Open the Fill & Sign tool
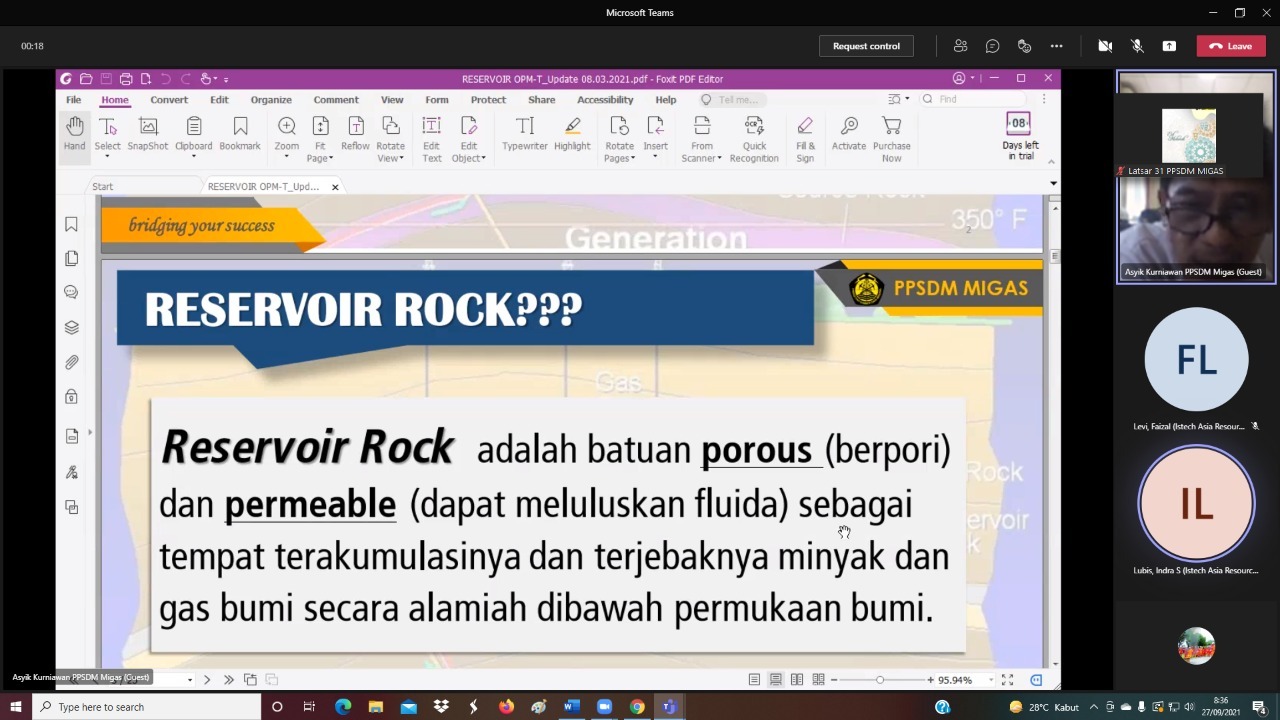This screenshot has height=720, width=1280. [805, 139]
